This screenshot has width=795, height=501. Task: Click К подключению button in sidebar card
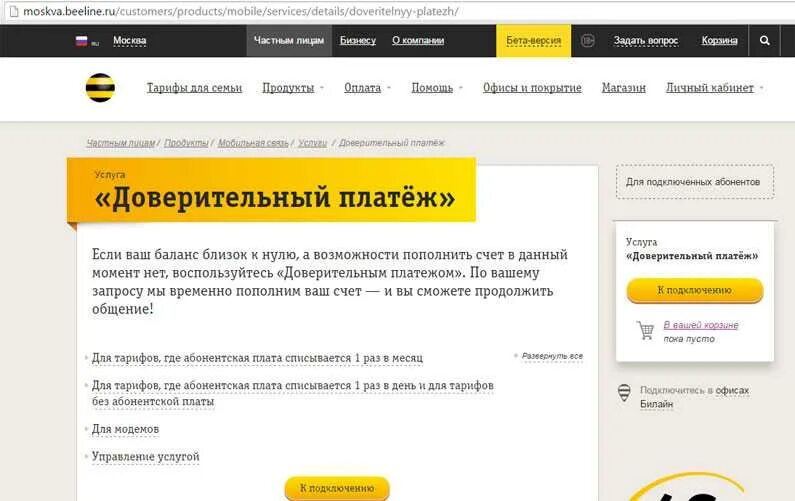(695, 290)
